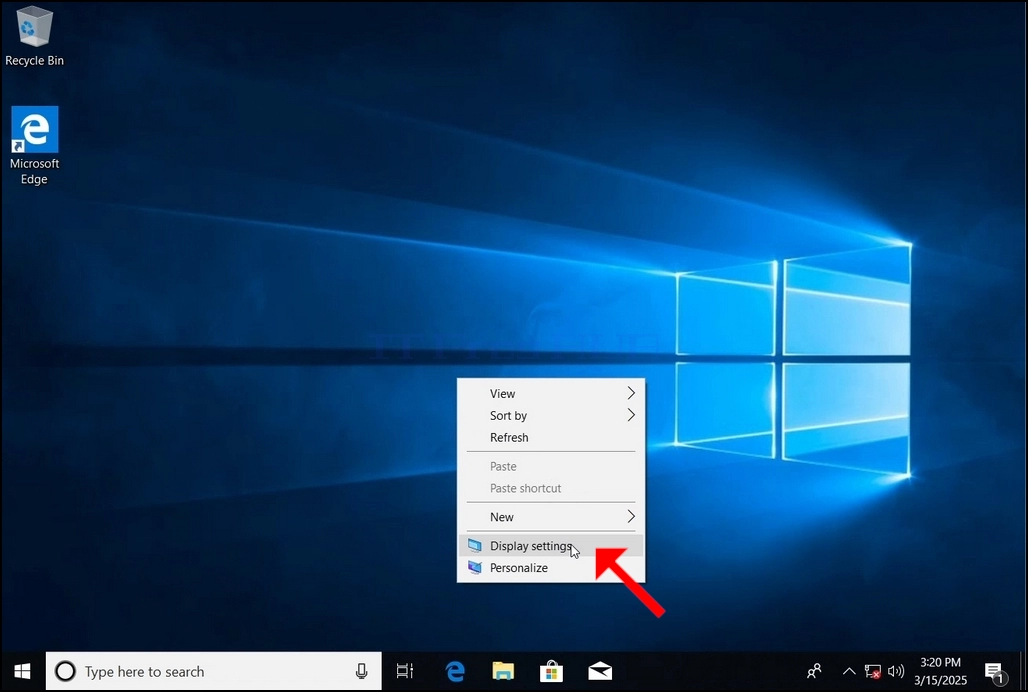This screenshot has height=692, width=1028.
Task: Open the People icon in the system tray
Action: click(x=814, y=671)
